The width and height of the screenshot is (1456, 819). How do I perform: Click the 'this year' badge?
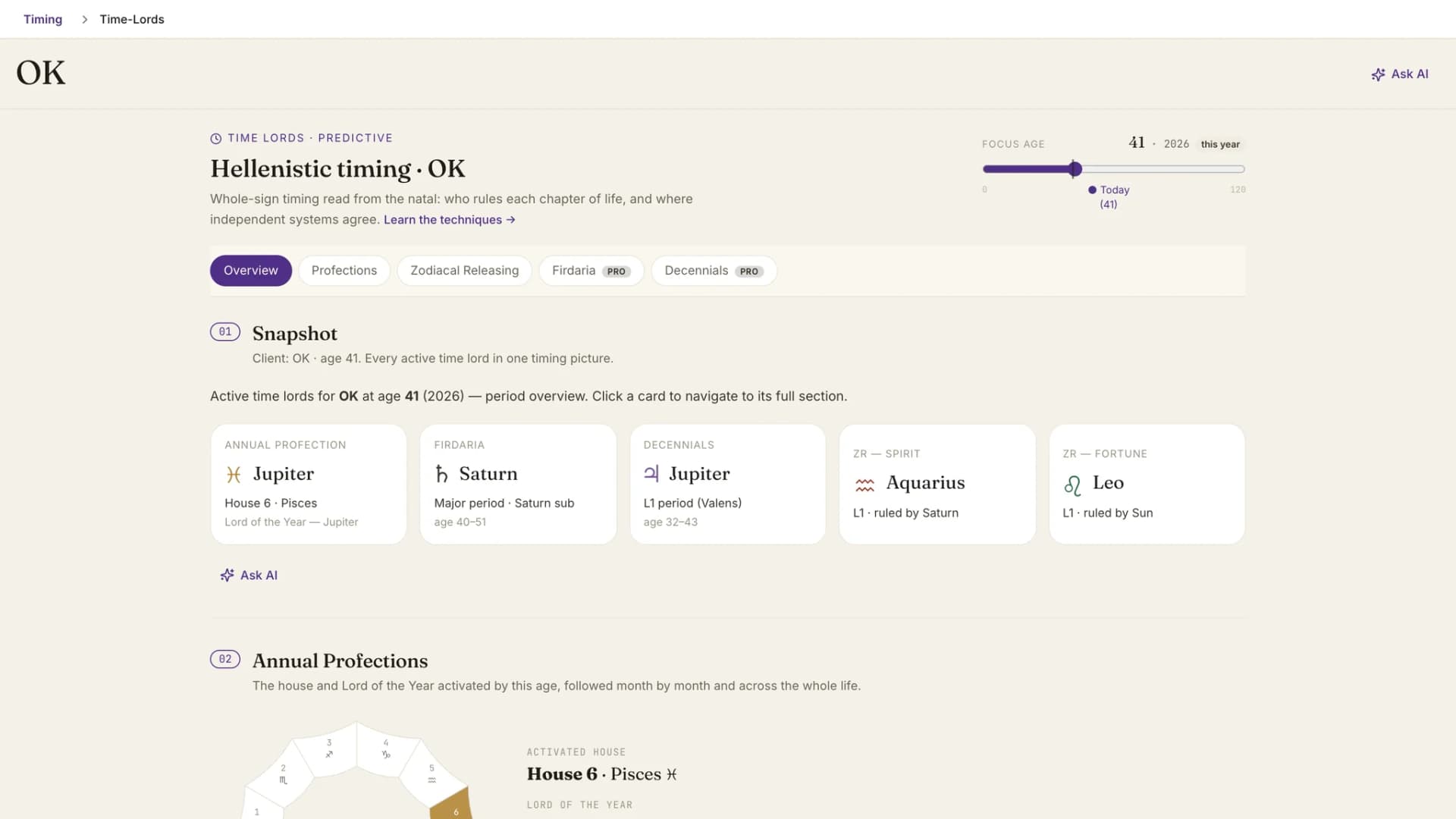point(1220,144)
